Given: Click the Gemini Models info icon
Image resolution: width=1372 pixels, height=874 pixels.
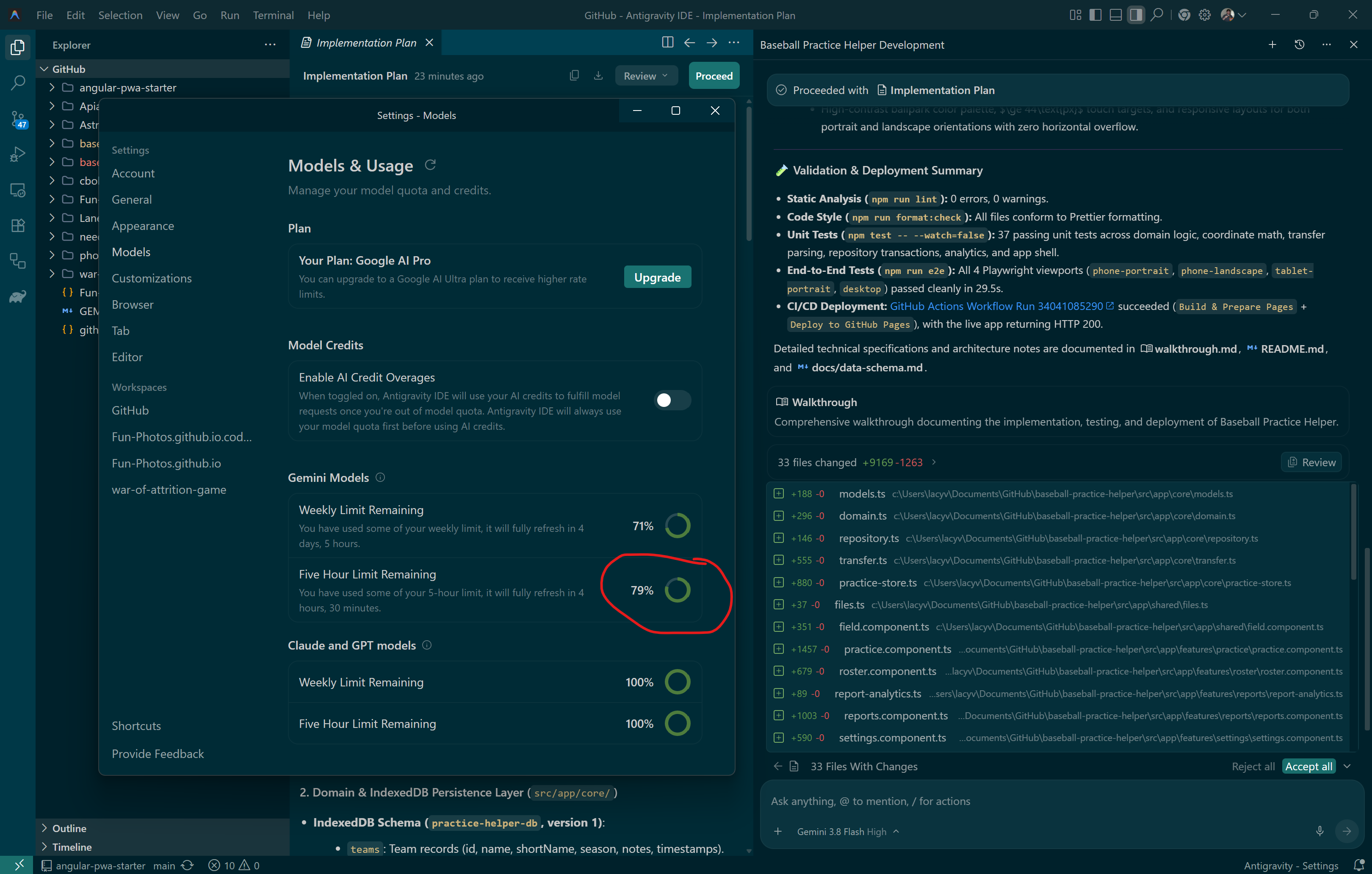Looking at the screenshot, I should coord(381,478).
